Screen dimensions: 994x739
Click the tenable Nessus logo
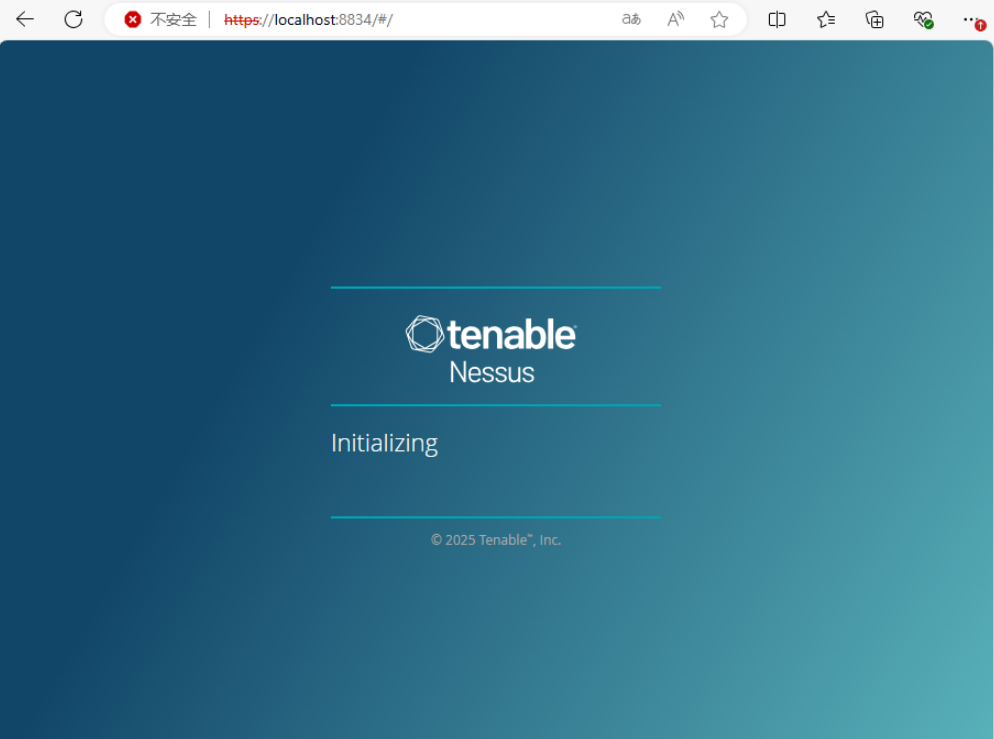pyautogui.click(x=491, y=350)
